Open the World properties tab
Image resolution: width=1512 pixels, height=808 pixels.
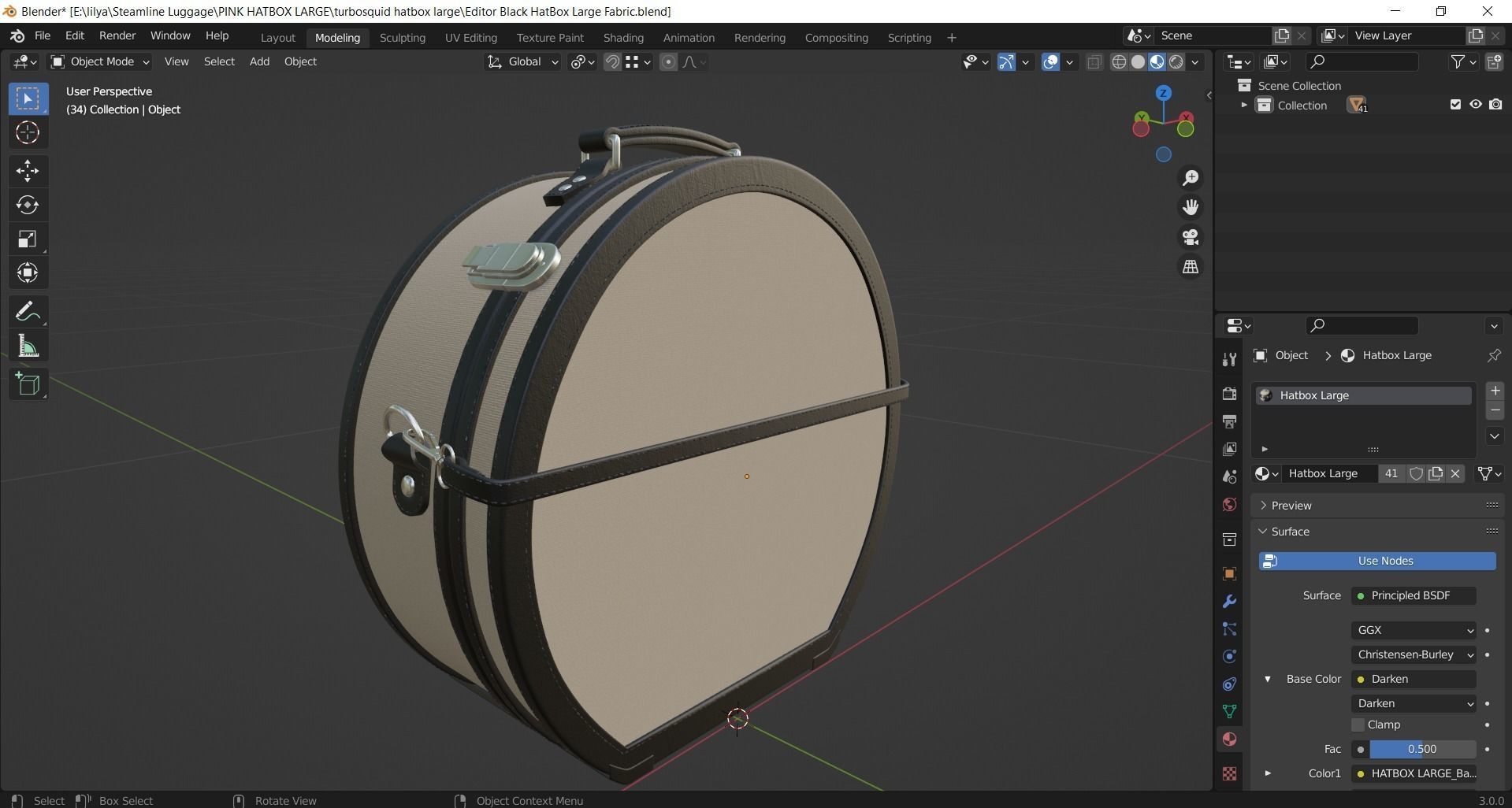click(1229, 504)
